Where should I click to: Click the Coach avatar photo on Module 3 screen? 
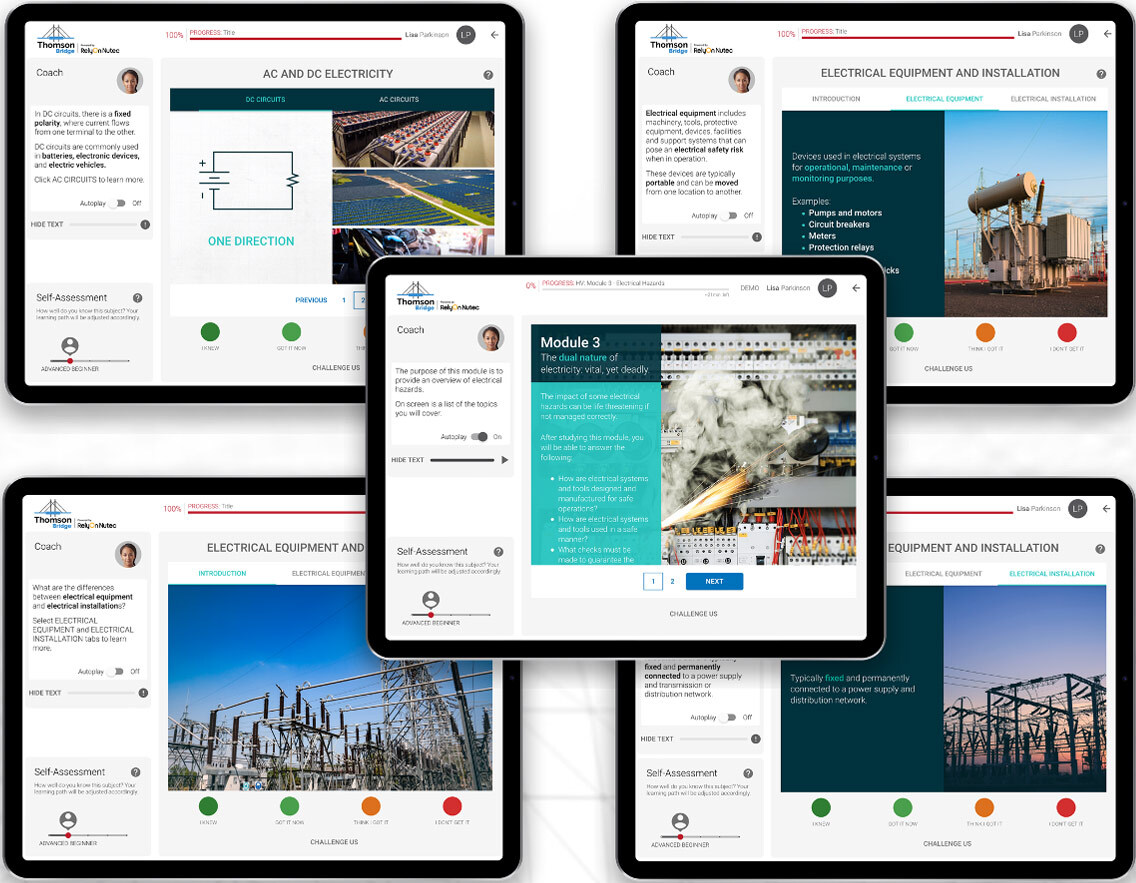pyautogui.click(x=491, y=337)
